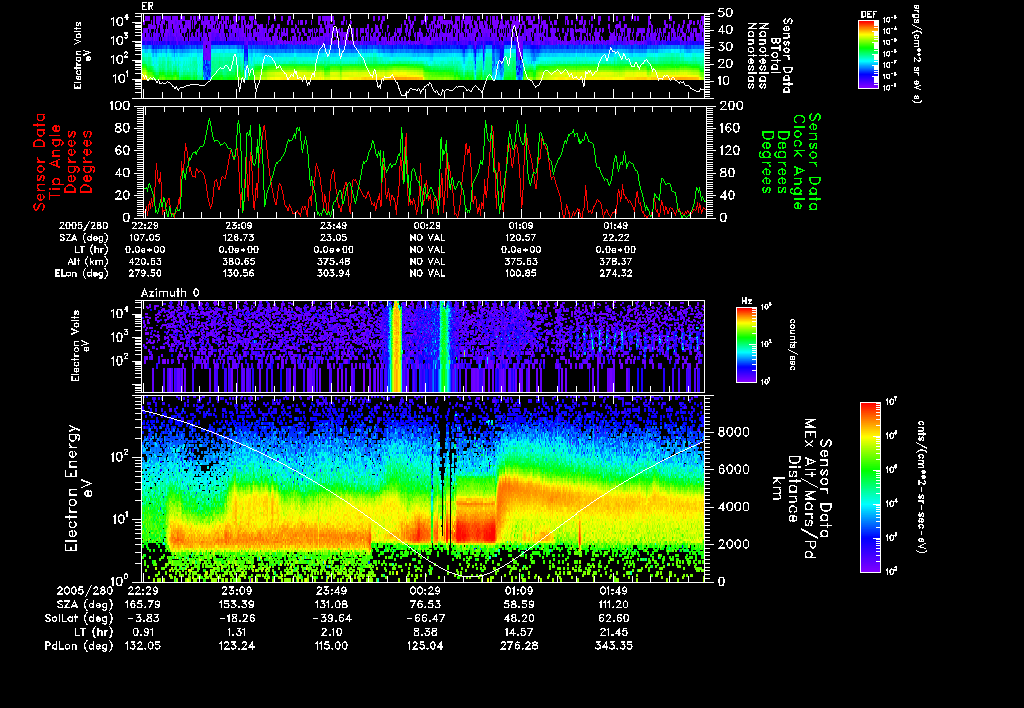Screen dimensions: 1024x708
Task: Click the 'DEF' color bar label
Action: point(868,14)
